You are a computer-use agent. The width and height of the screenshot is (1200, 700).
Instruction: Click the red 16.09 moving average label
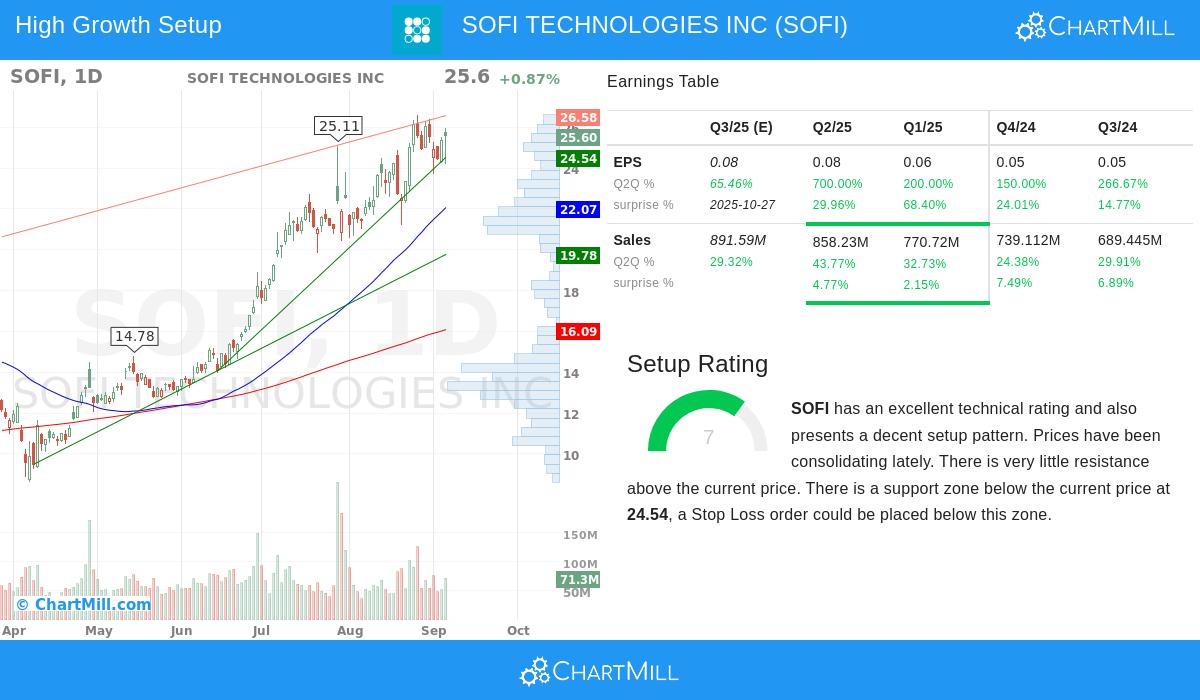tap(578, 332)
